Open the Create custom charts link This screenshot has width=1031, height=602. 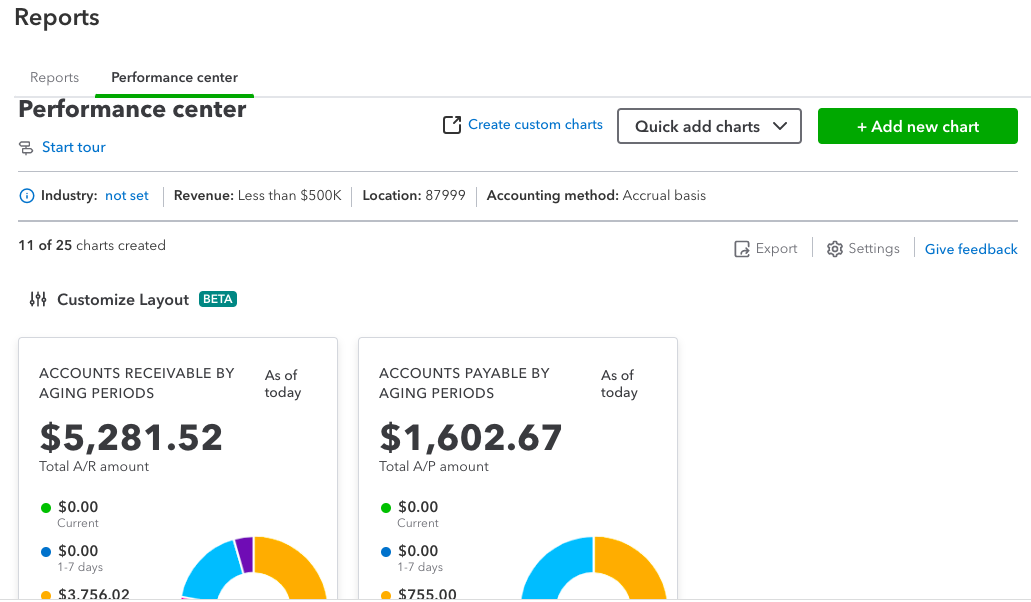(535, 124)
